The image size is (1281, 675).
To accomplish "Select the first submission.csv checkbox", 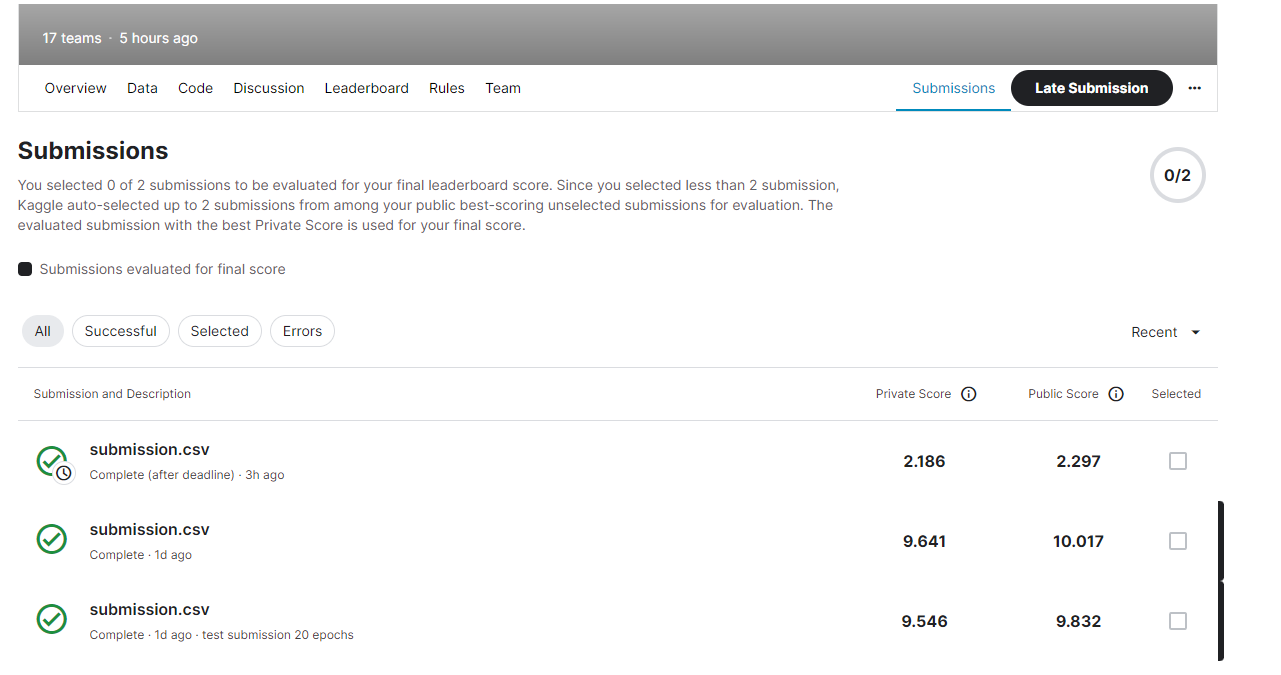I will click(x=1177, y=461).
